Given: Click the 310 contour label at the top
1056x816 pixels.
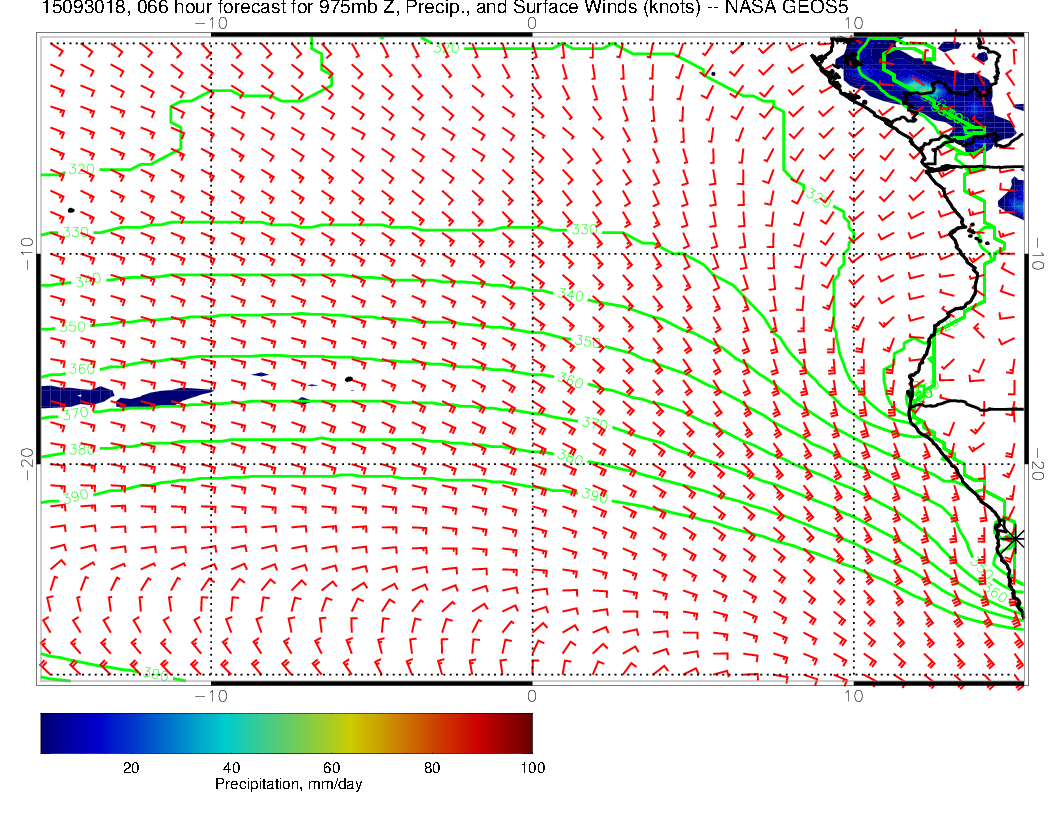Looking at the screenshot, I should coord(446,47).
